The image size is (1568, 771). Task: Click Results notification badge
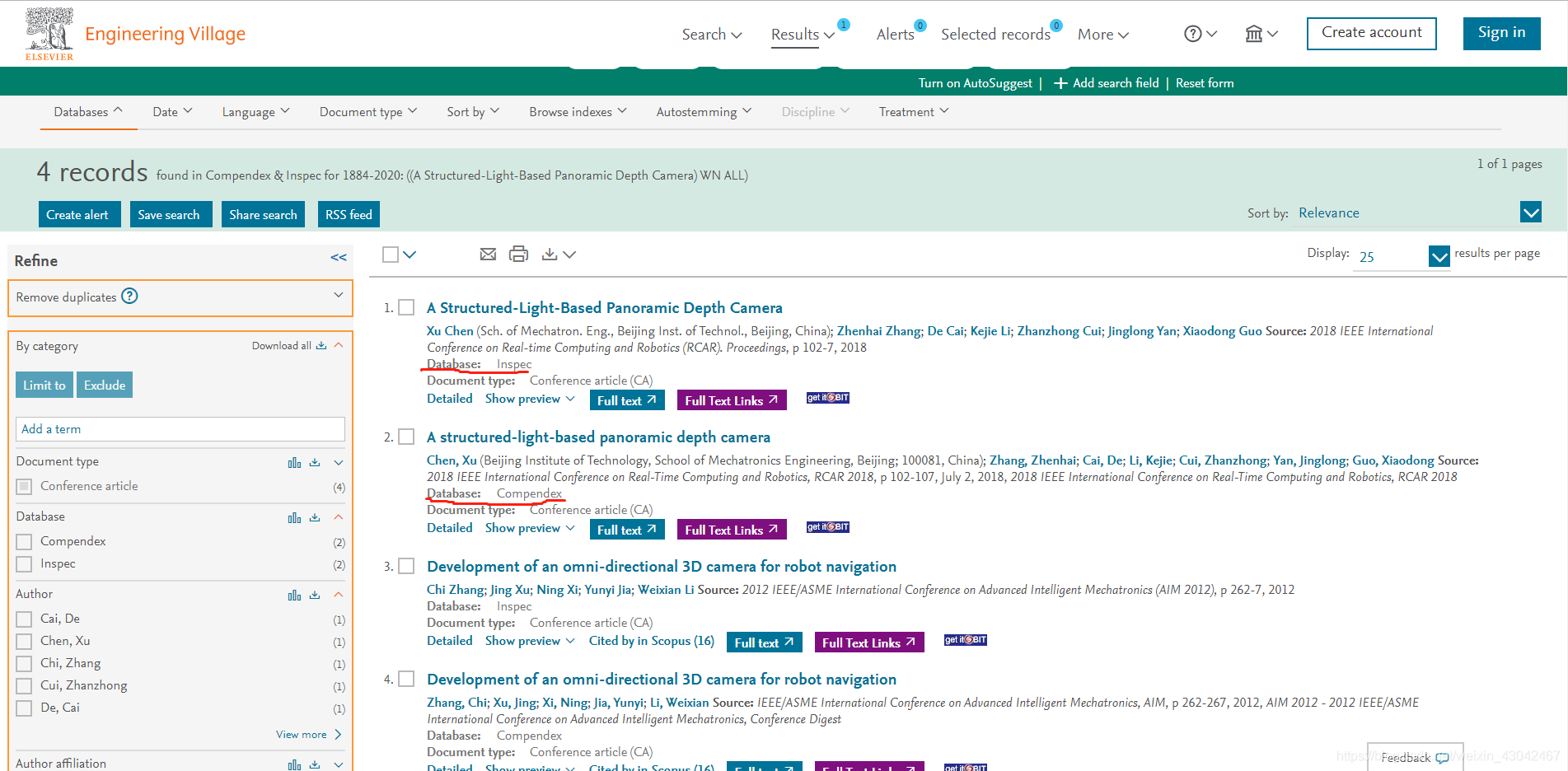point(843,25)
